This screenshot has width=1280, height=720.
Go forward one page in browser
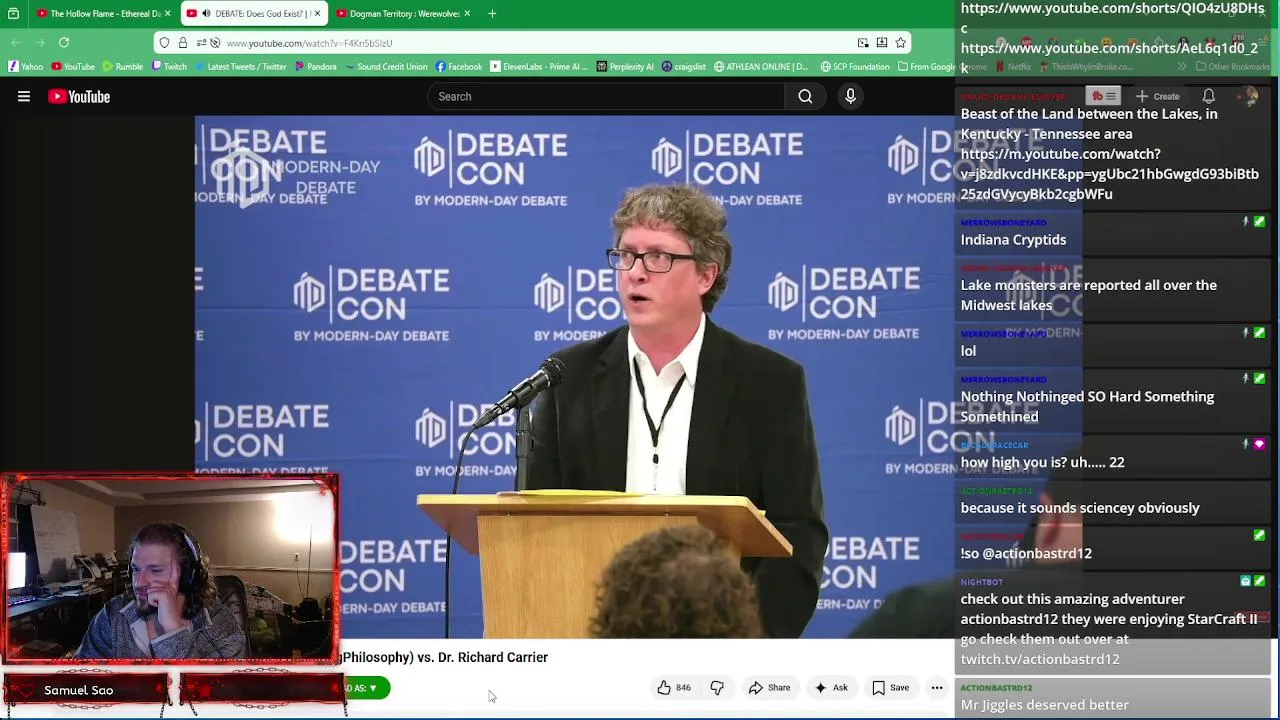pos(41,42)
